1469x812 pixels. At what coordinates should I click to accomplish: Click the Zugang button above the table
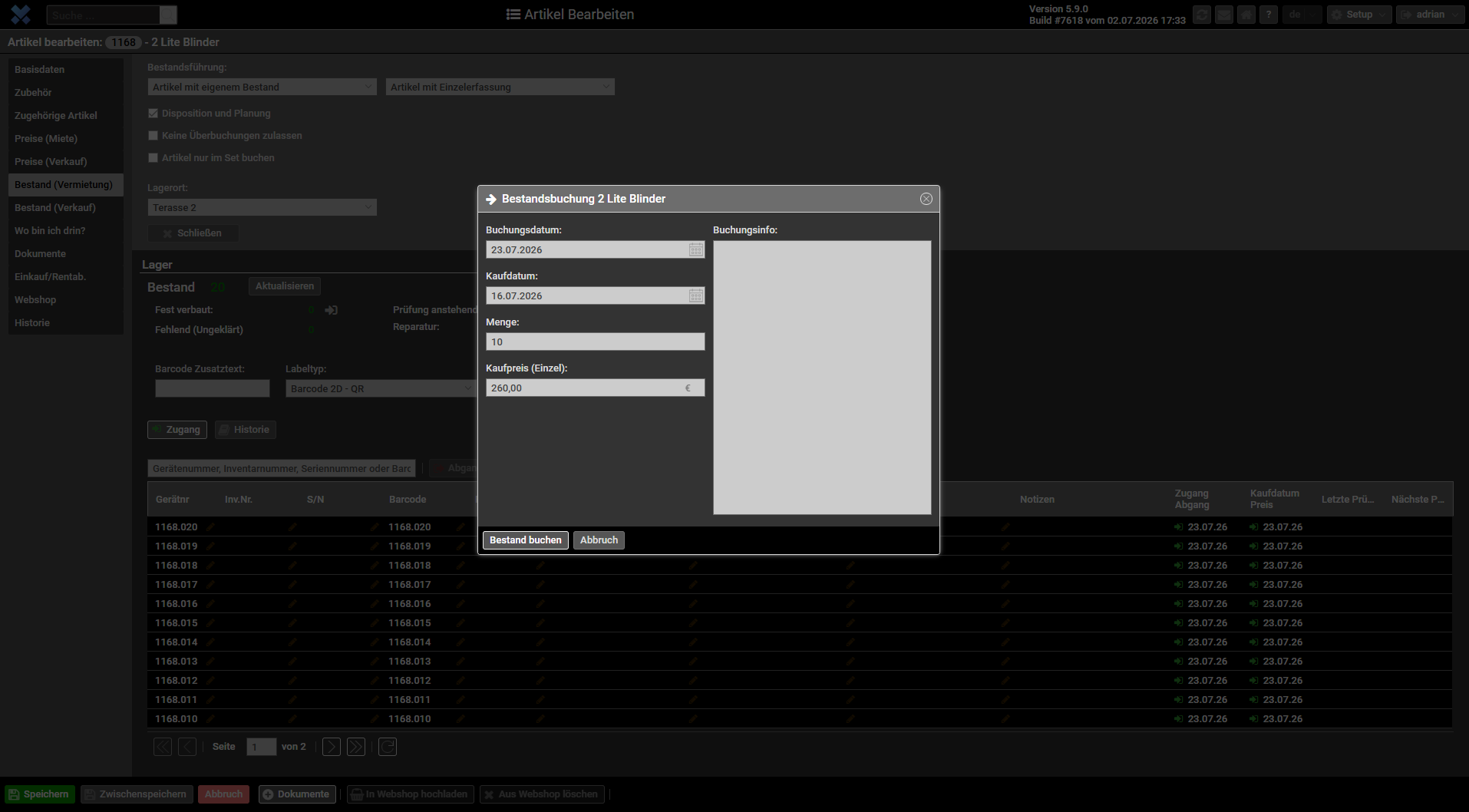pos(177,430)
